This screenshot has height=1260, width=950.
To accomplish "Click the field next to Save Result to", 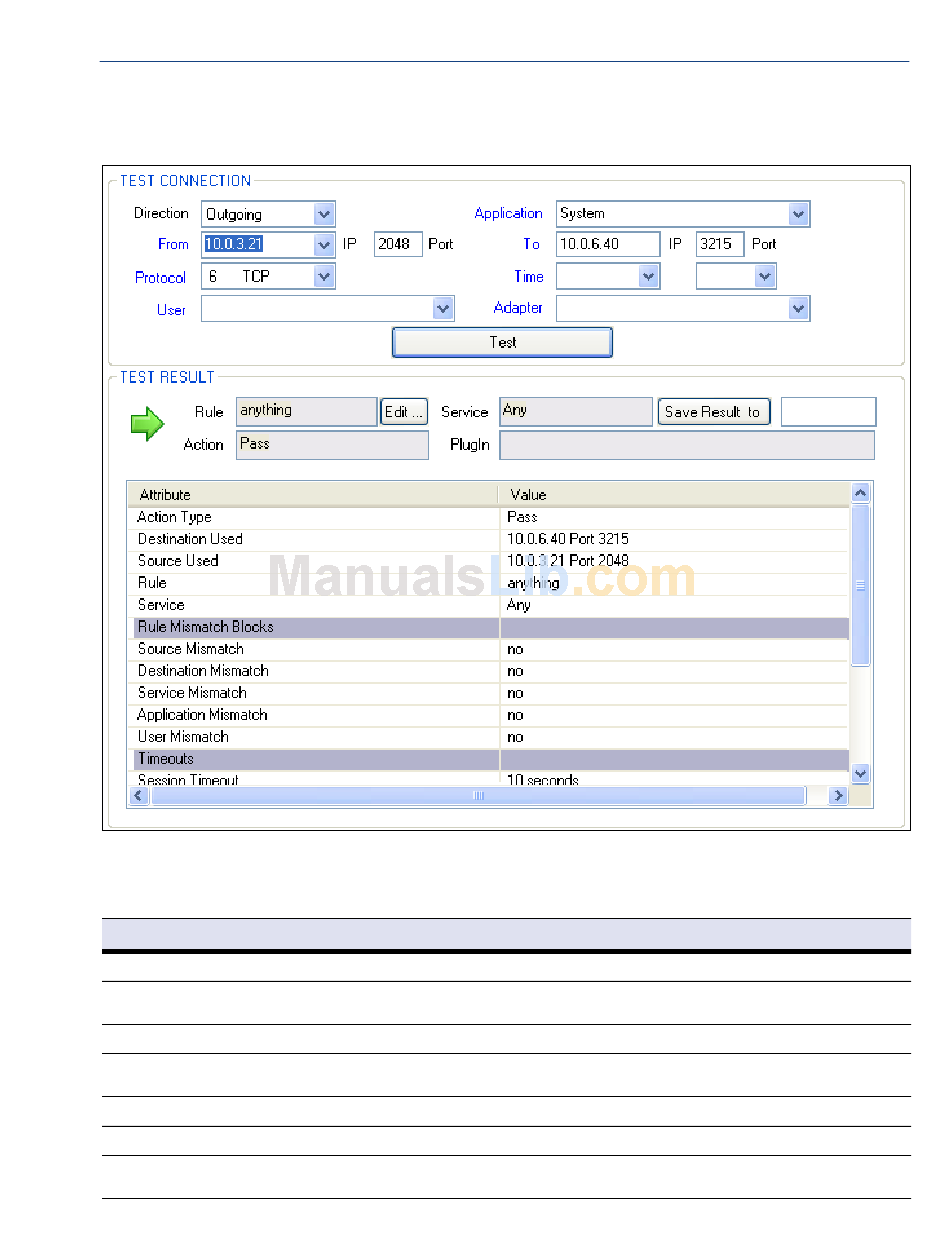I will point(828,412).
